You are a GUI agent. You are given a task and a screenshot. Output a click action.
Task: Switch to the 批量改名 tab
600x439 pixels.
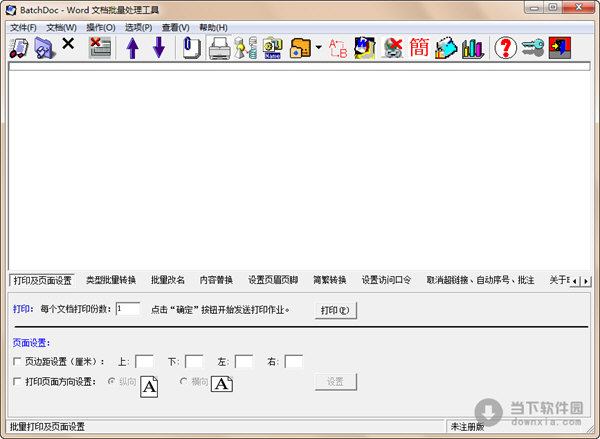[x=168, y=280]
